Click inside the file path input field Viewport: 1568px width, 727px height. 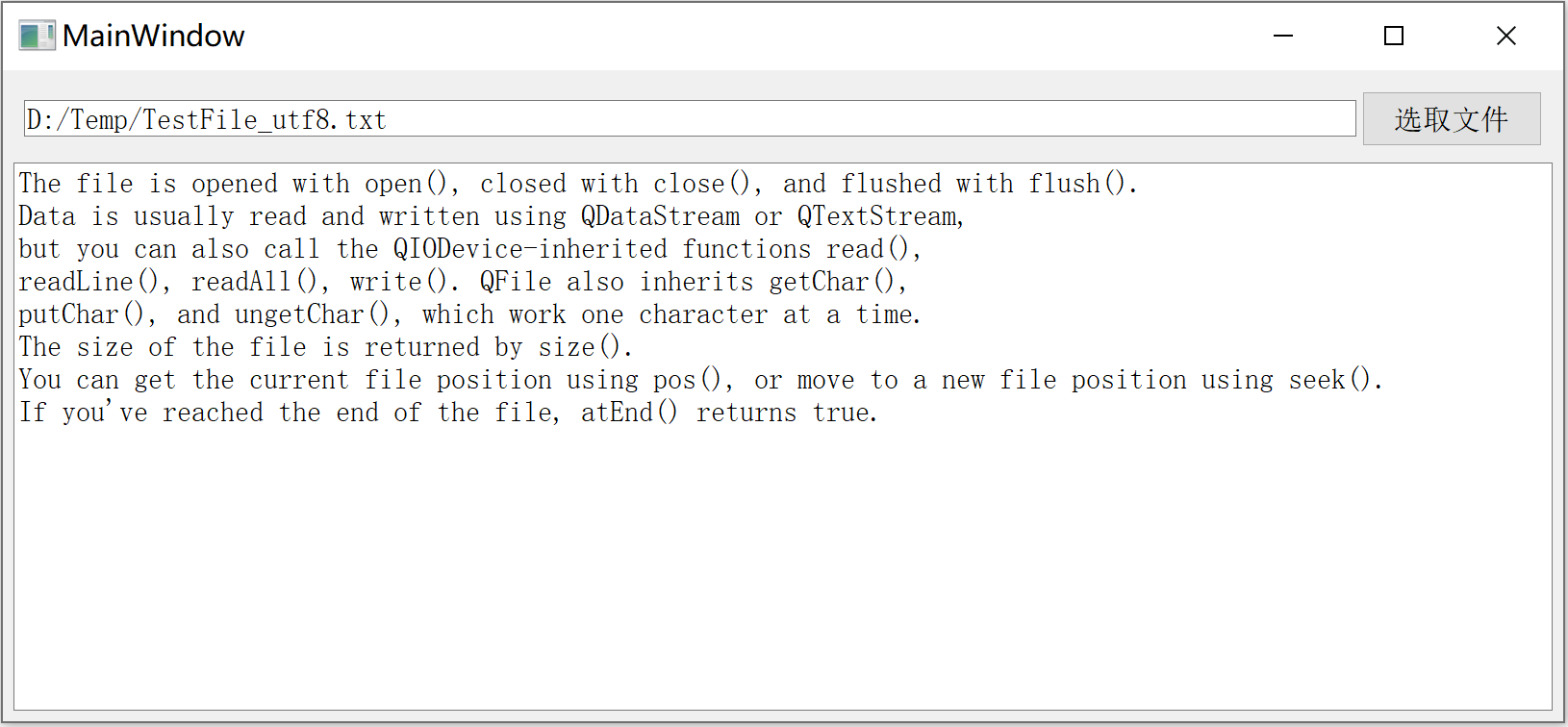[673, 118]
